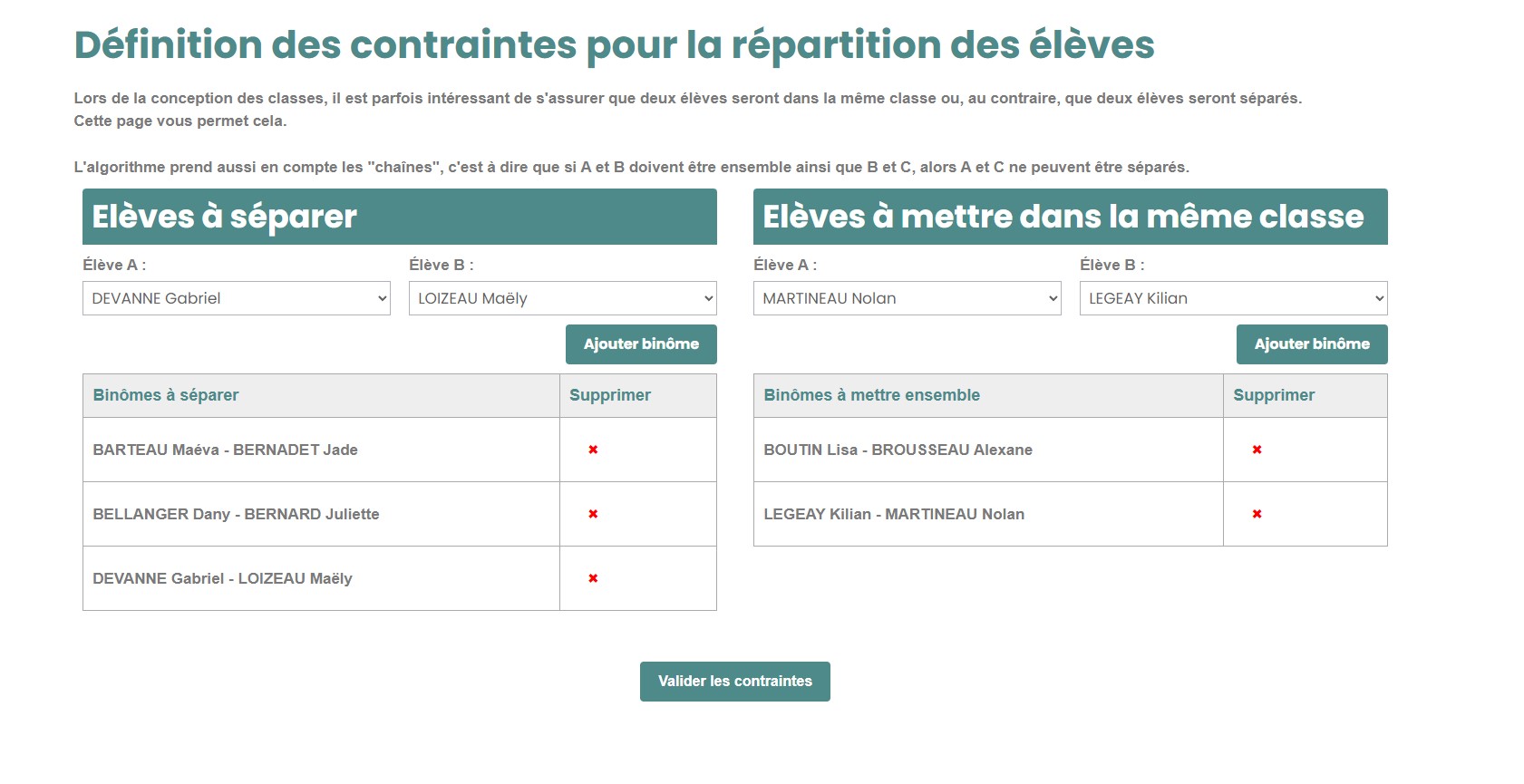Select the BOUTIN Lisa - BROUSSEAU Alexane row text
1524x784 pixels.
pyautogui.click(x=898, y=450)
